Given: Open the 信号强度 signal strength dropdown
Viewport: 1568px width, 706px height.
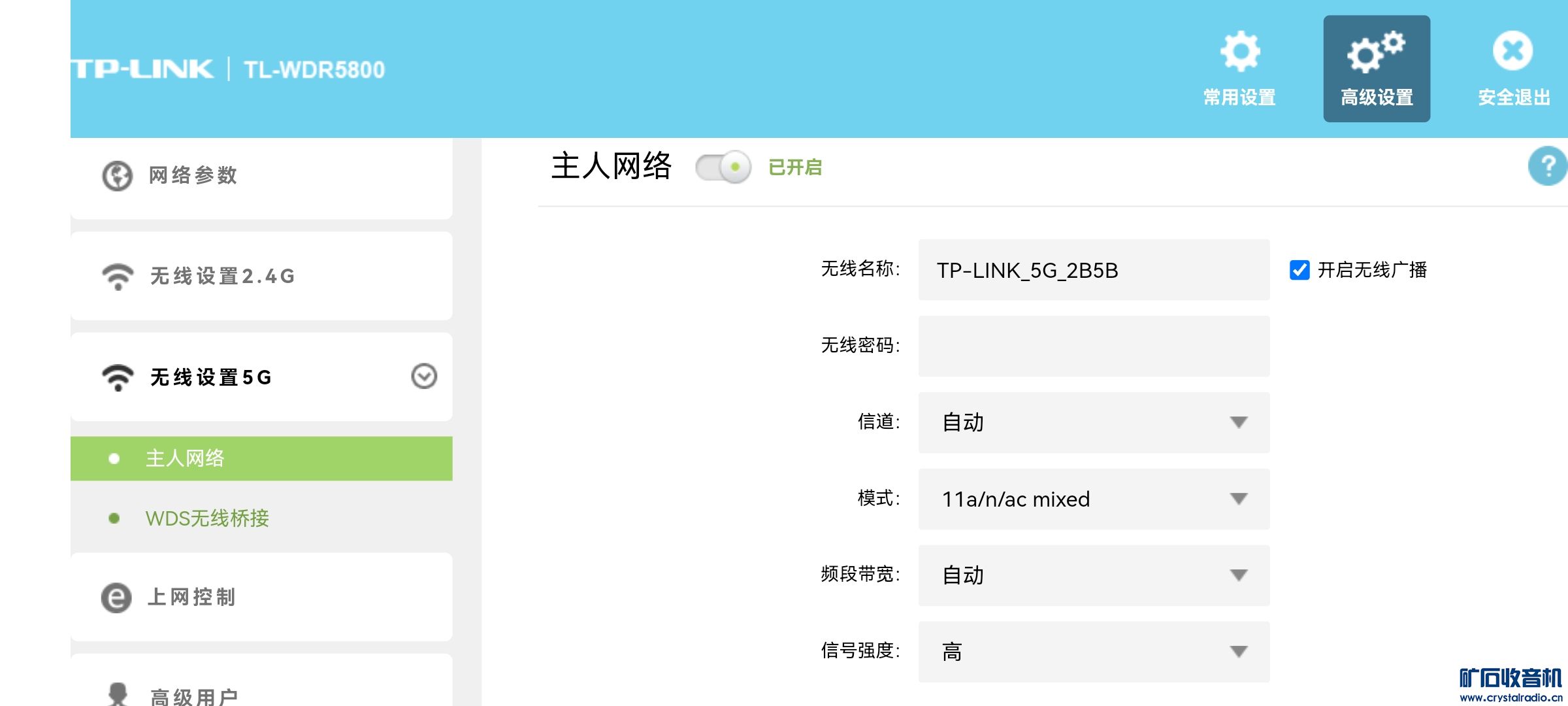Looking at the screenshot, I should click(x=1094, y=652).
